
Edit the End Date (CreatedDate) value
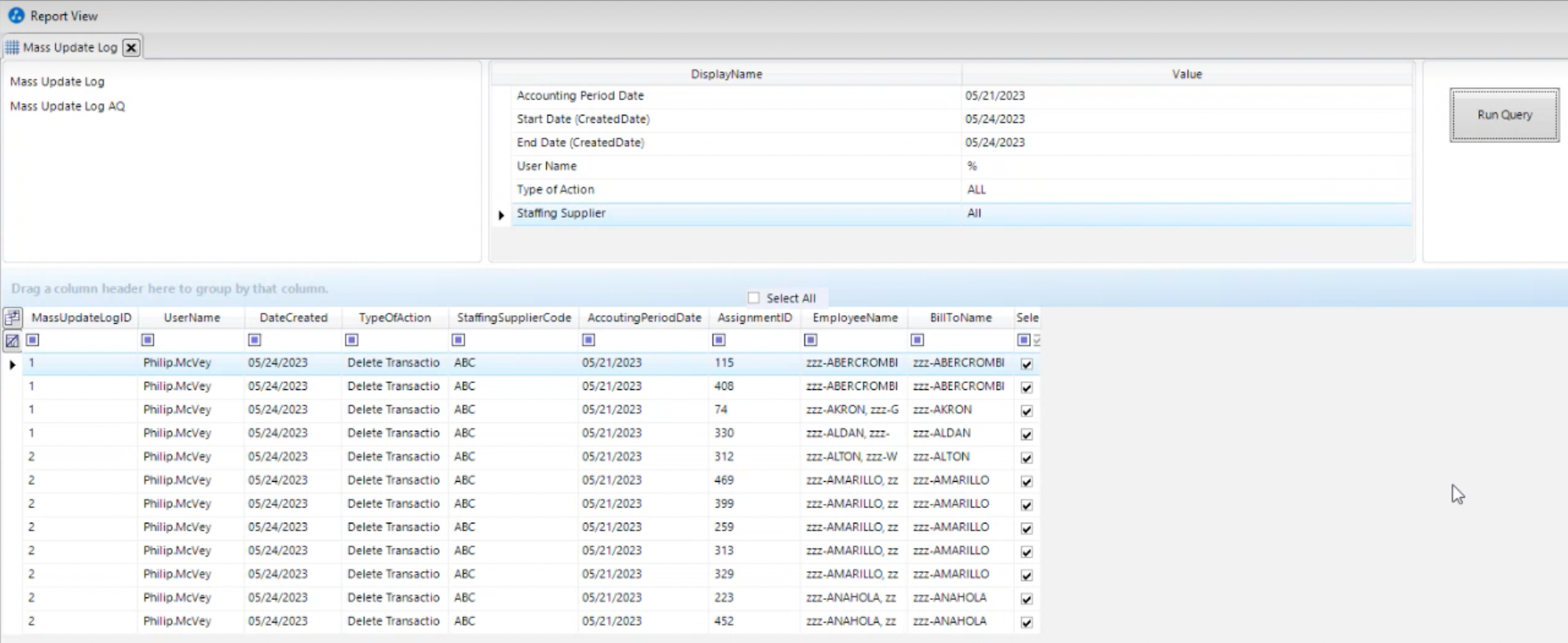1187,143
